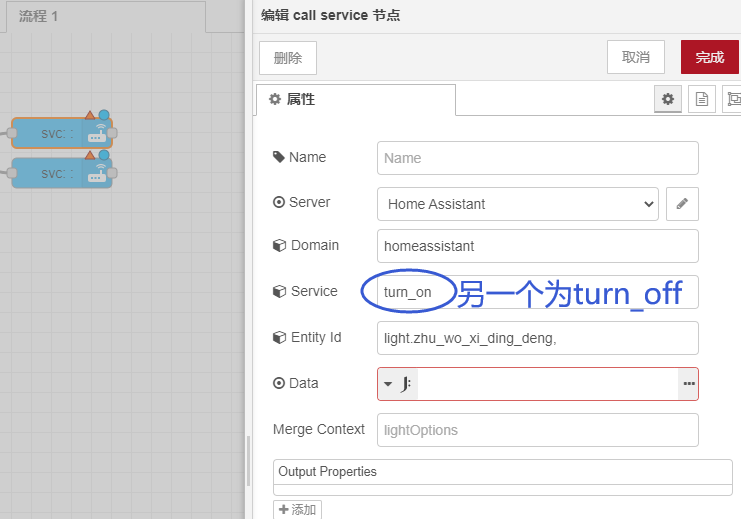The height and width of the screenshot is (519, 741).
Task: Change Data type via J: dropdown
Action: tap(398, 384)
